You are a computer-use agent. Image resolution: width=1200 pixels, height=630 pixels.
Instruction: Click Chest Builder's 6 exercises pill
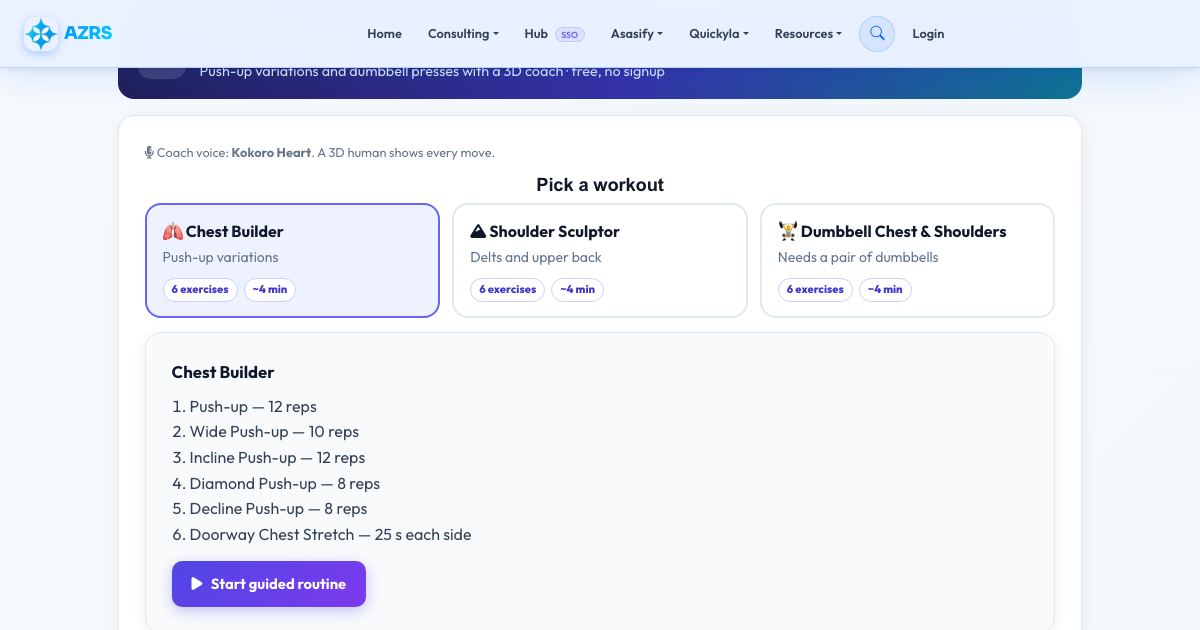pyautogui.click(x=200, y=290)
